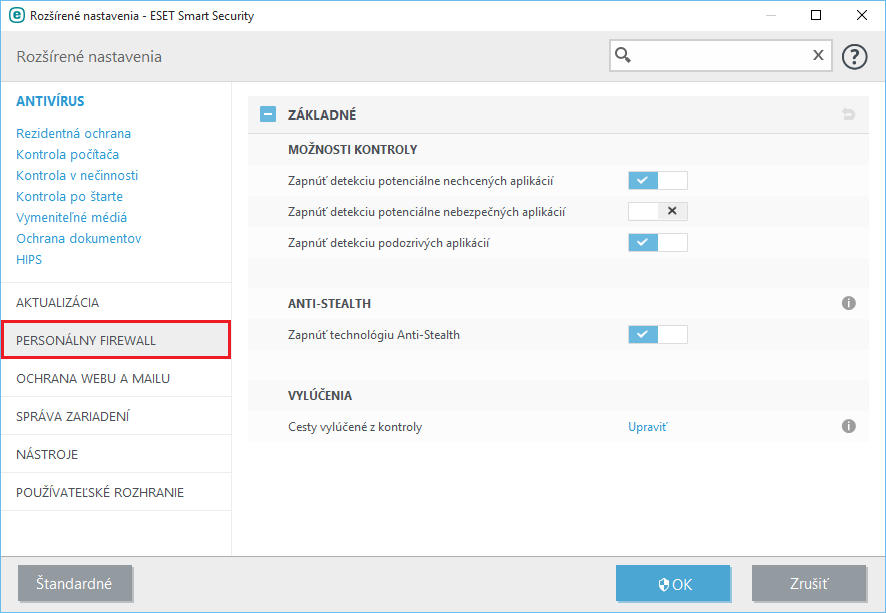
Task: Click Upraviť link for exclusions
Action: click(647, 427)
